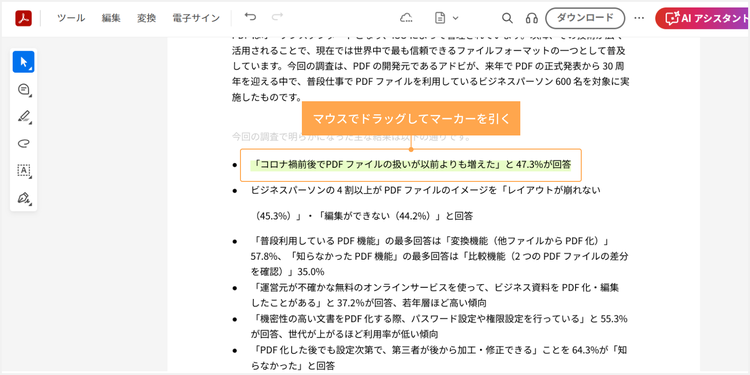750x375 pixels.
Task: Click the headphones read aloud icon
Action: [x=531, y=18]
